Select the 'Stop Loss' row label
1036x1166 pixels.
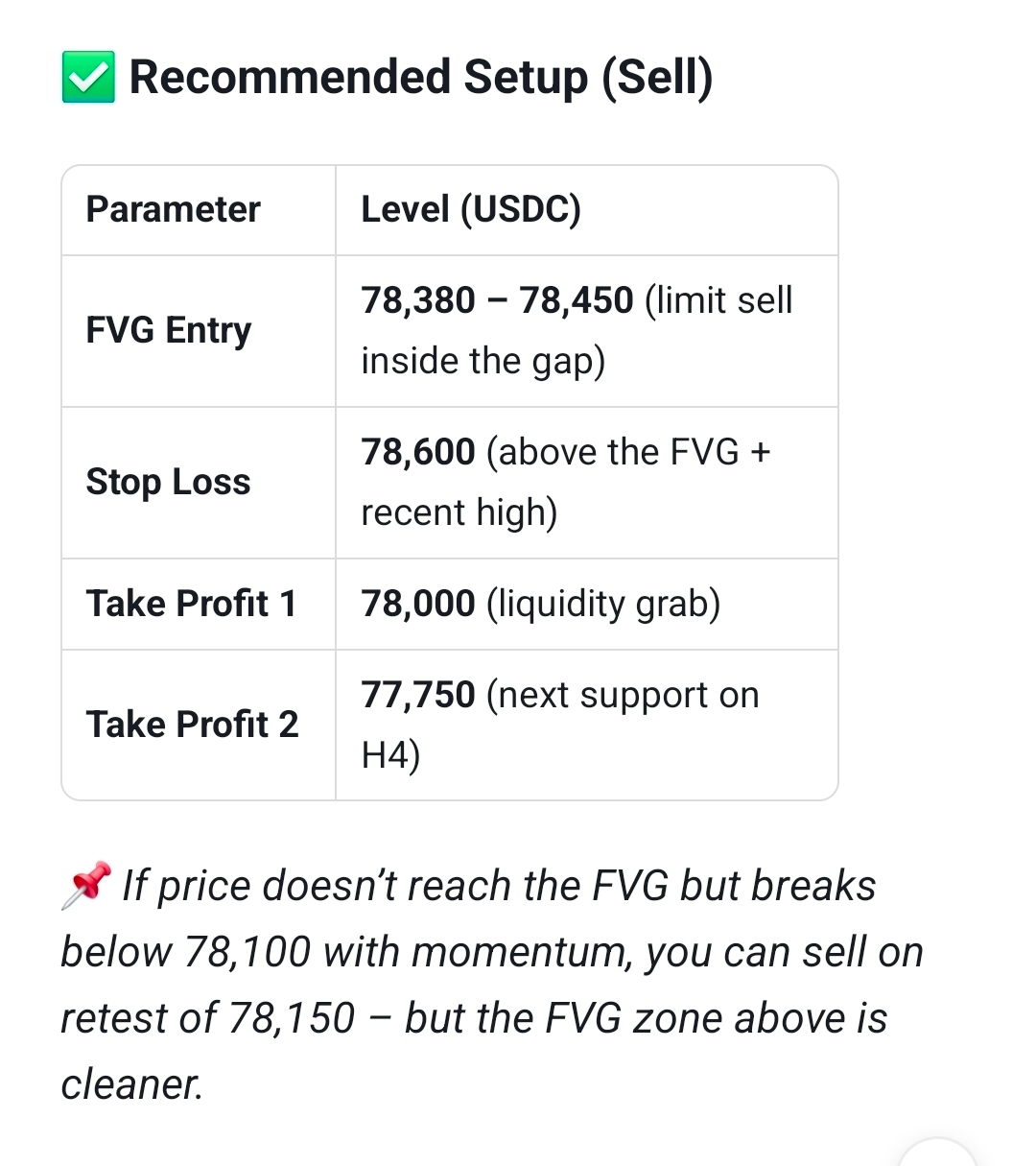[x=168, y=482]
